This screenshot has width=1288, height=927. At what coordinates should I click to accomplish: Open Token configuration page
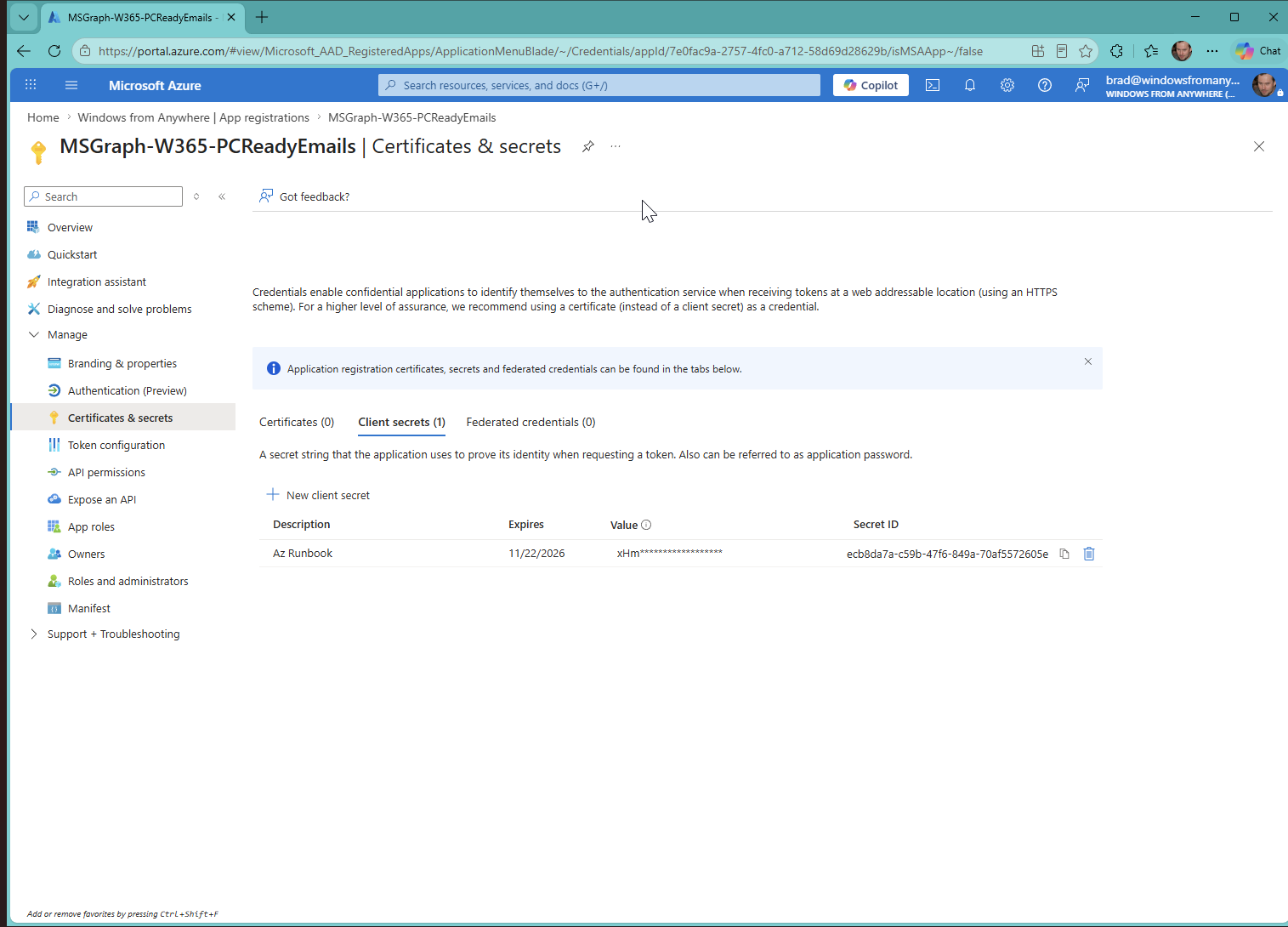point(116,445)
